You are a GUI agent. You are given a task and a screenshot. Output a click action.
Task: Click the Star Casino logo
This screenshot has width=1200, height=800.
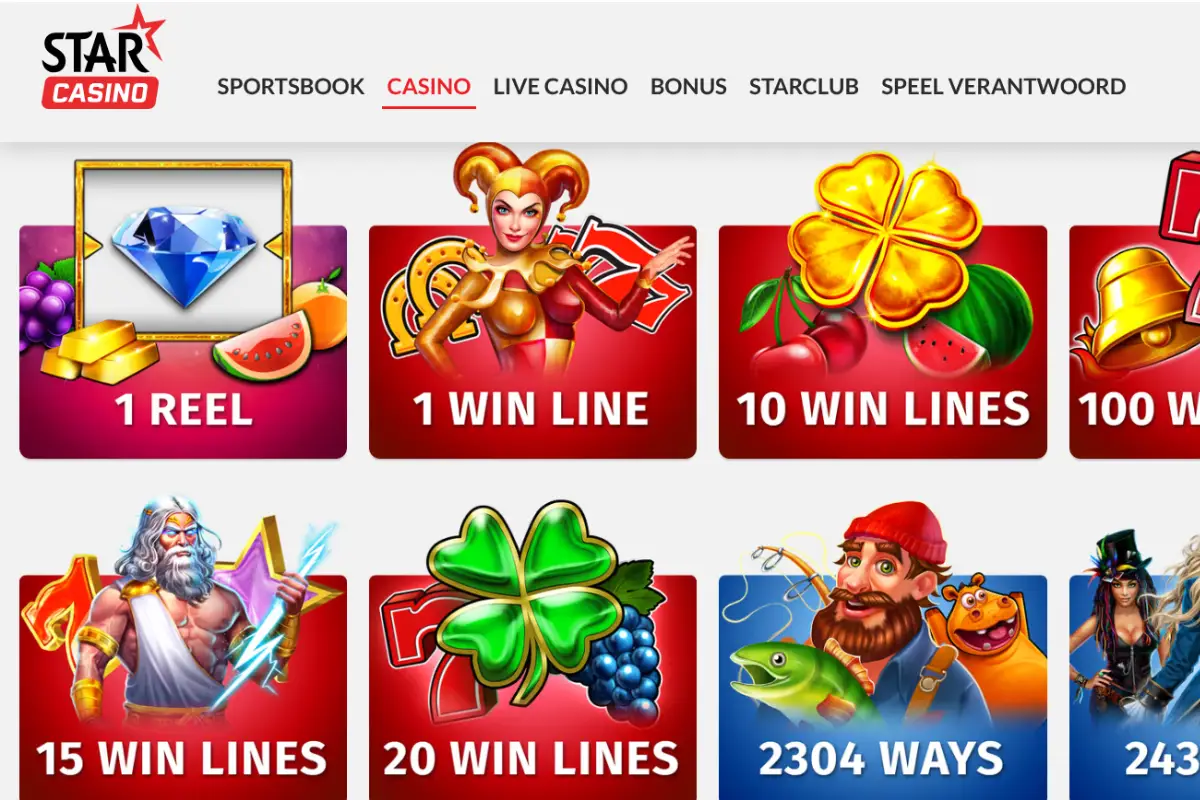[x=103, y=57]
